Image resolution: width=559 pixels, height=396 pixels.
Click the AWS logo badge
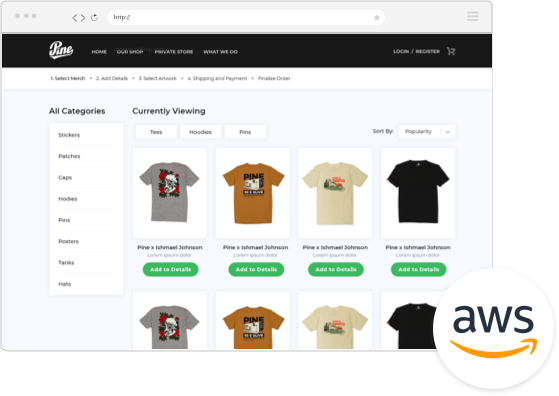tap(494, 329)
